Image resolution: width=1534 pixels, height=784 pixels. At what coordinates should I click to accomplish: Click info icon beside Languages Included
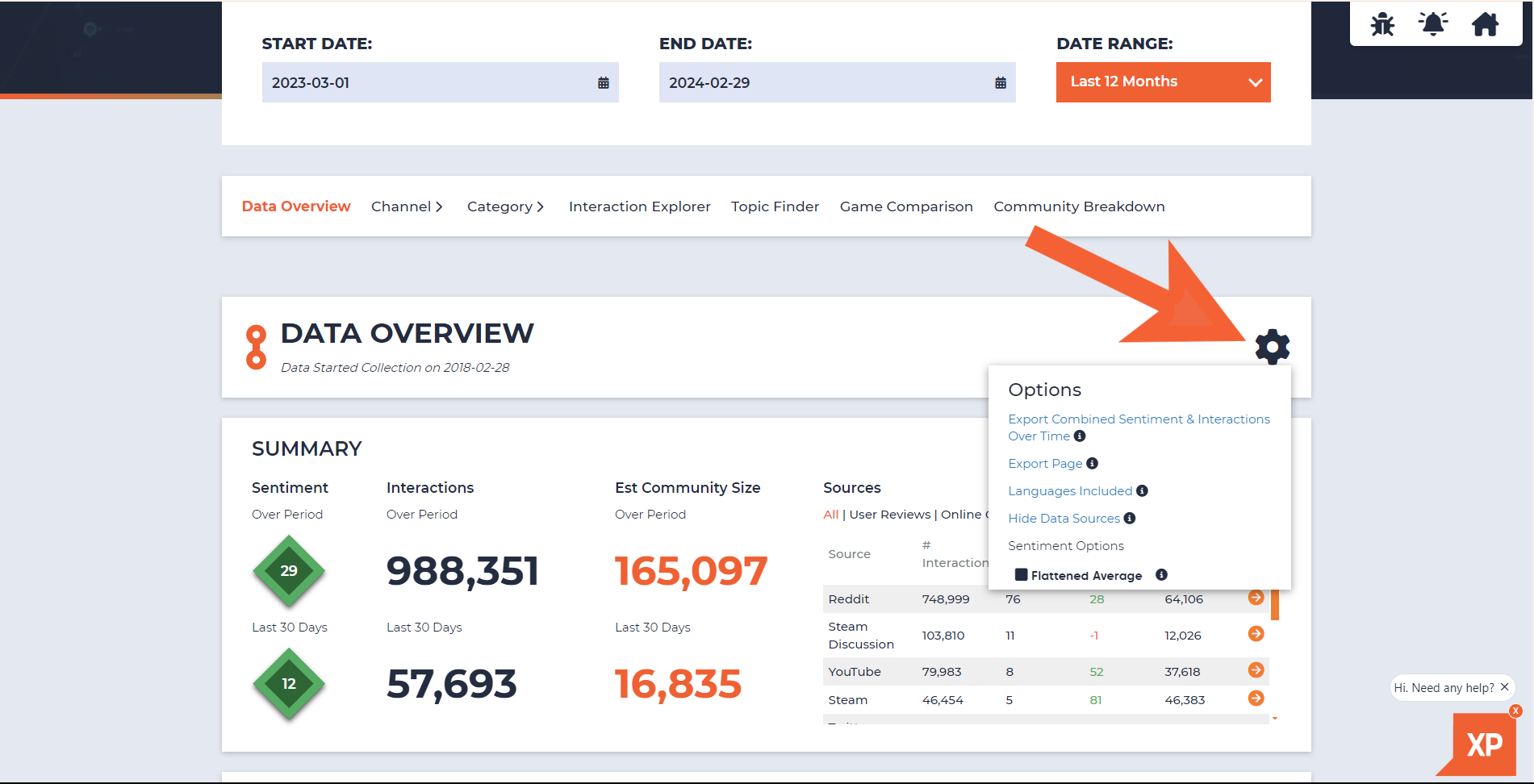pyautogui.click(x=1142, y=490)
